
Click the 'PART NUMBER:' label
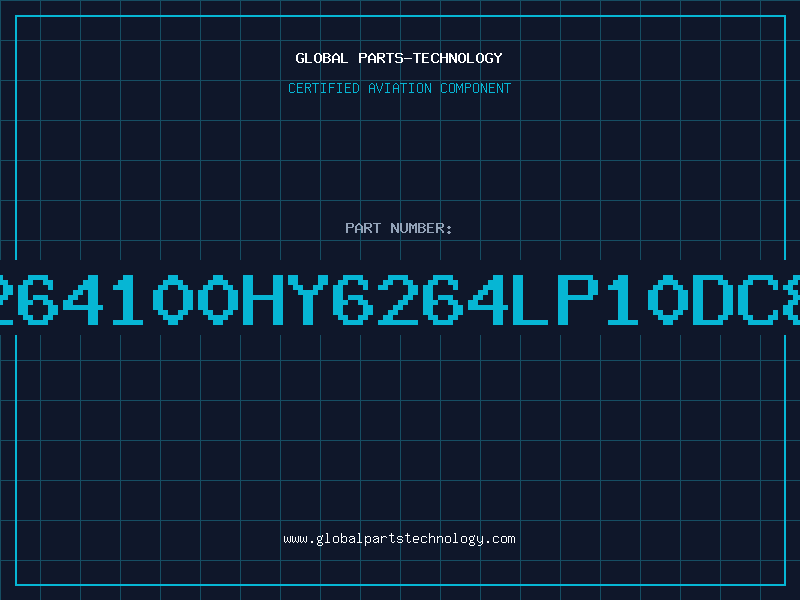click(x=399, y=228)
